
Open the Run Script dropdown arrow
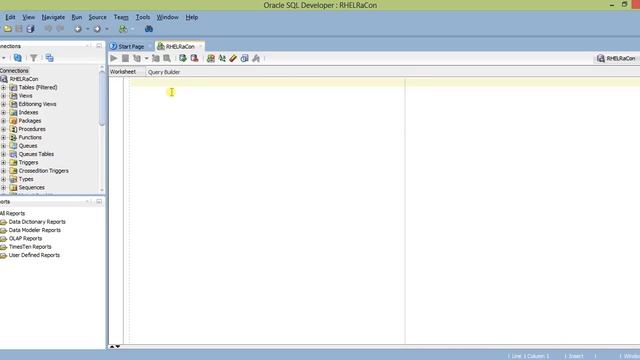[x=146, y=59]
